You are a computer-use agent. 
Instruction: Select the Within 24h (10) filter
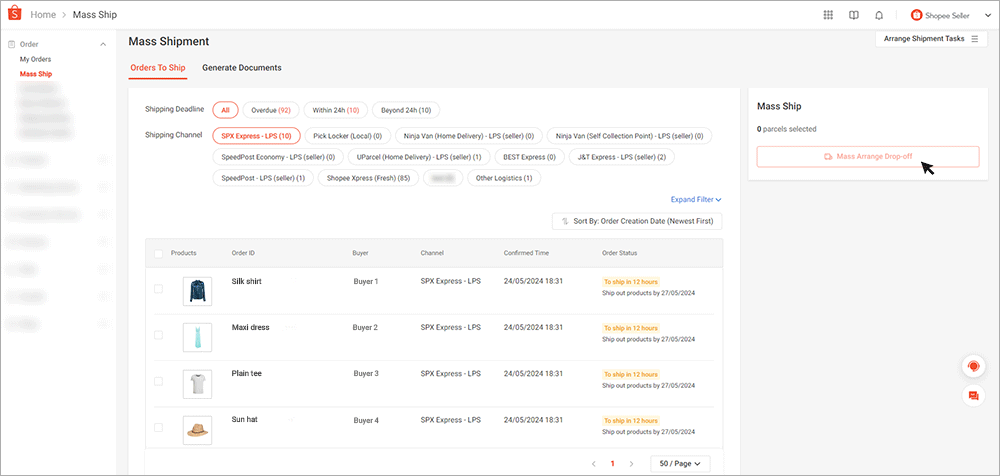(335, 110)
